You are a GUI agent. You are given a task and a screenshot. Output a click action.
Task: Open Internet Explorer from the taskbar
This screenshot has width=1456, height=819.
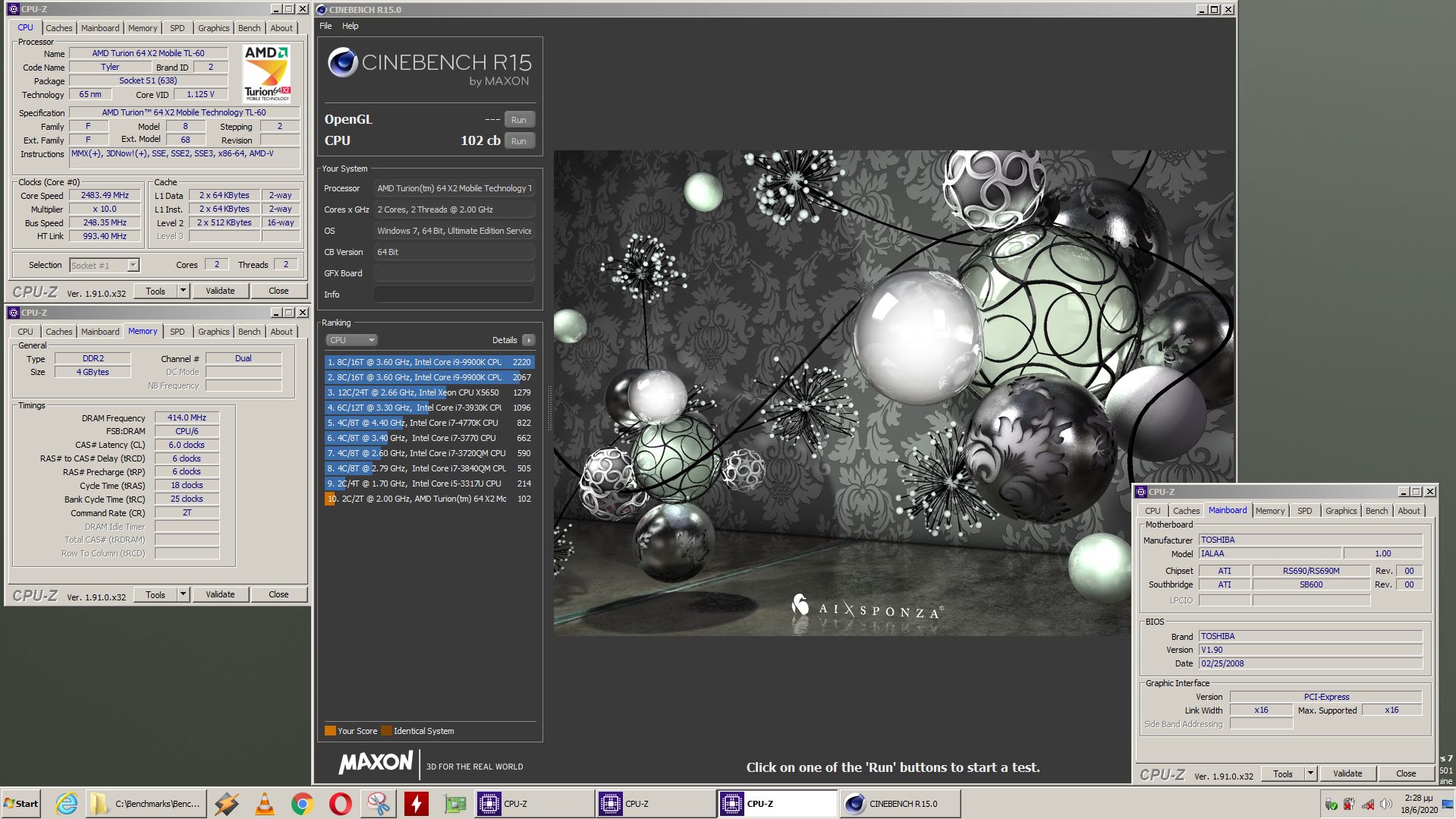coord(66,804)
